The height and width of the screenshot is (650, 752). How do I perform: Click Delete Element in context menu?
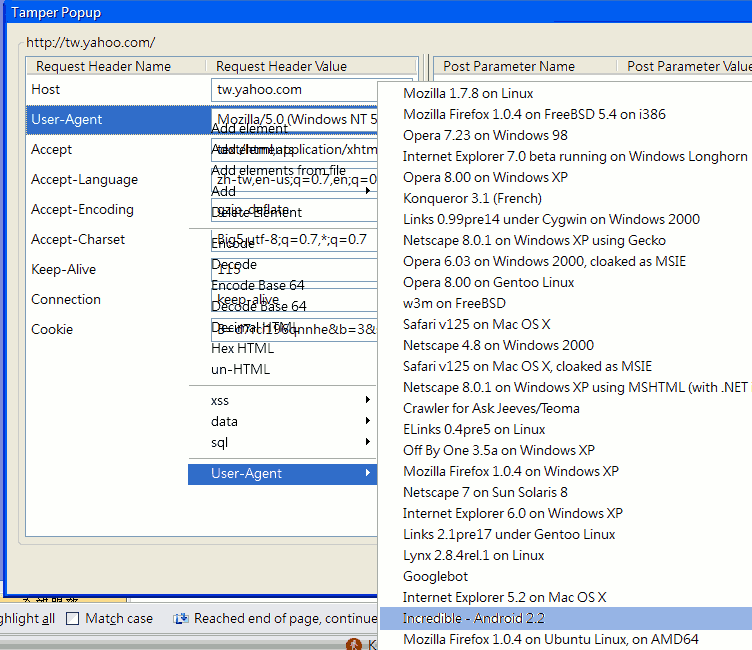257,213
